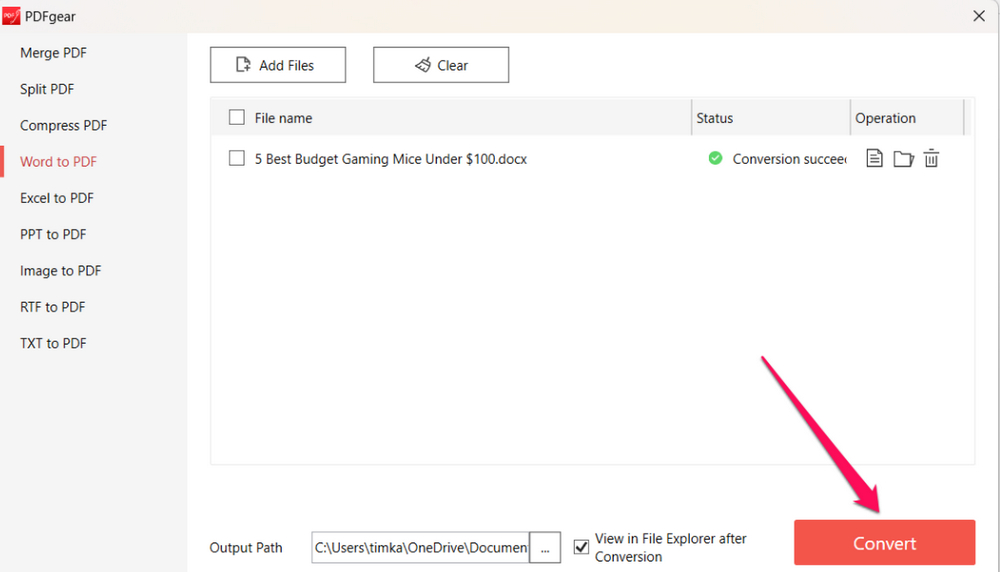Screen dimensions: 1000x572
Task: Close the PDFgear window
Action: click(979, 16)
